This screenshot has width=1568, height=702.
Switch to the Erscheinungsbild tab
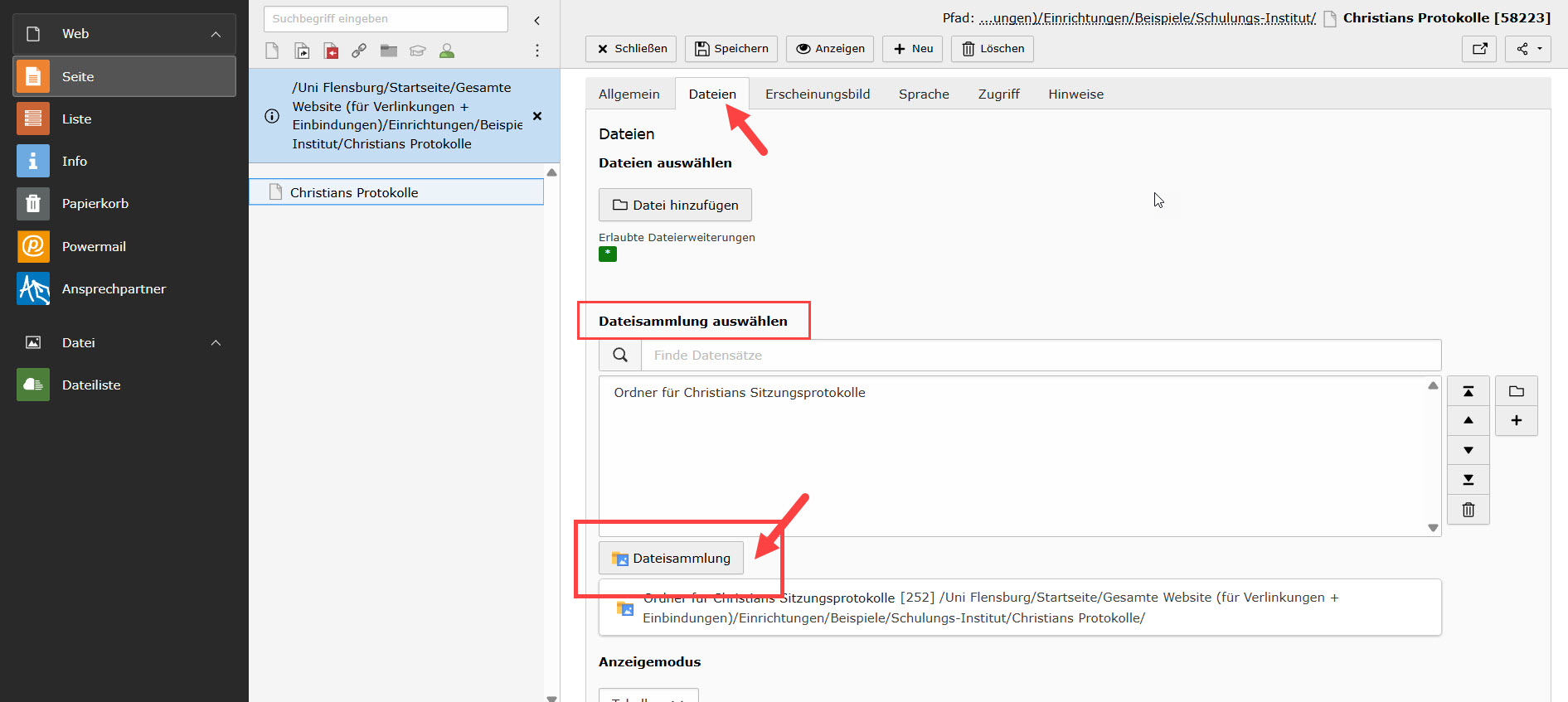click(817, 94)
